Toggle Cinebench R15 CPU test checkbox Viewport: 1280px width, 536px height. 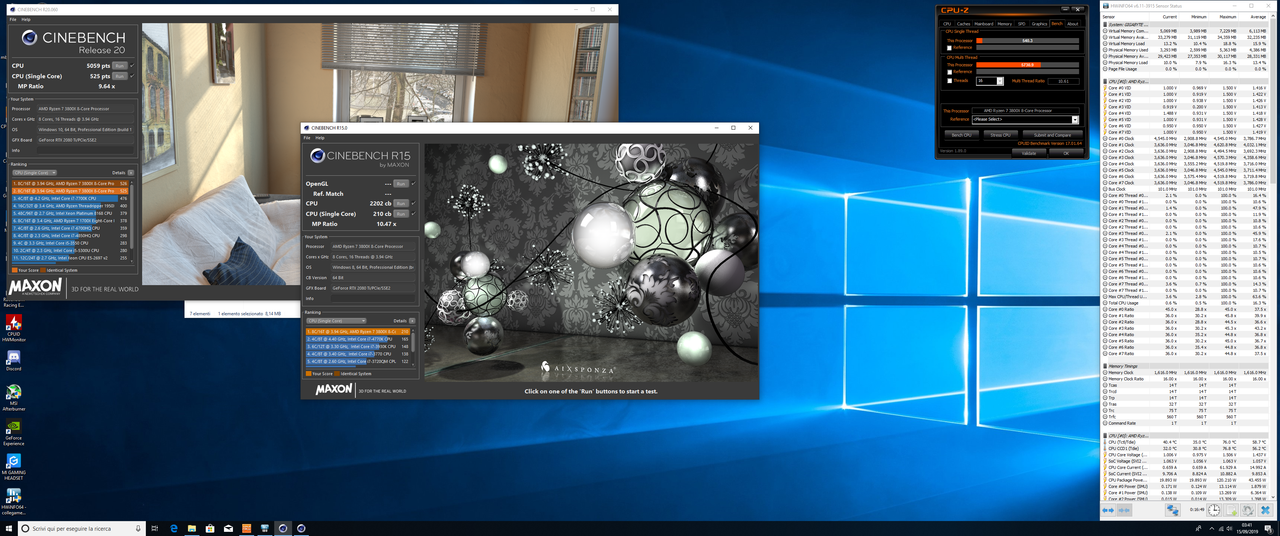point(413,203)
